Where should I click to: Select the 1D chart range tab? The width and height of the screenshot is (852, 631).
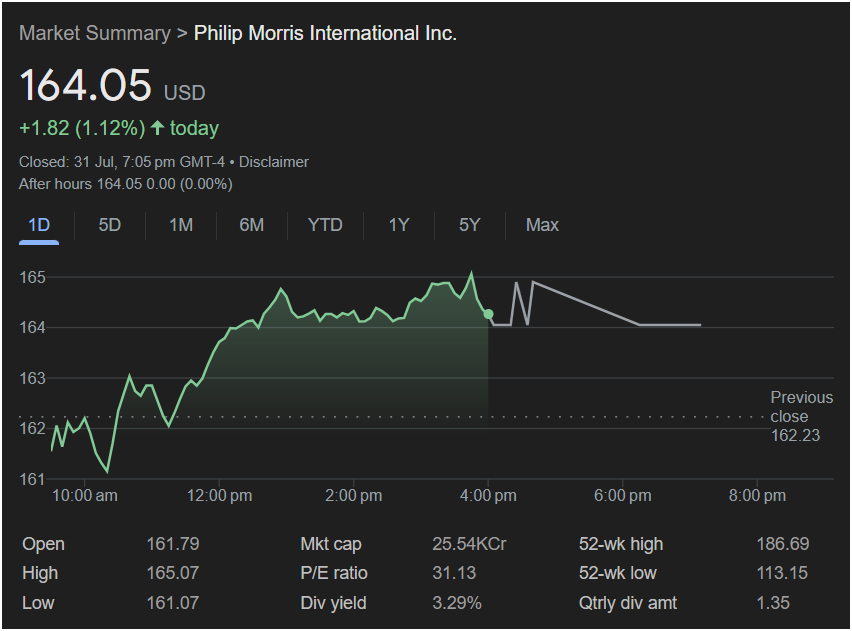pyautogui.click(x=39, y=225)
